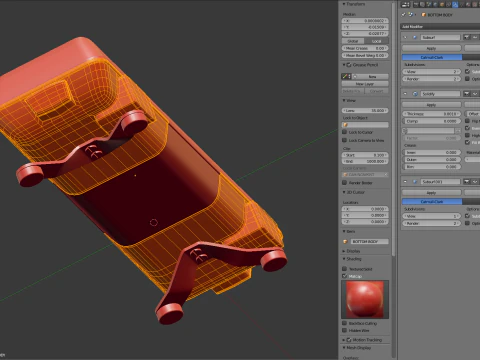
Task: Toggle Even Thickness checkbox in Solidify
Action: (467, 128)
